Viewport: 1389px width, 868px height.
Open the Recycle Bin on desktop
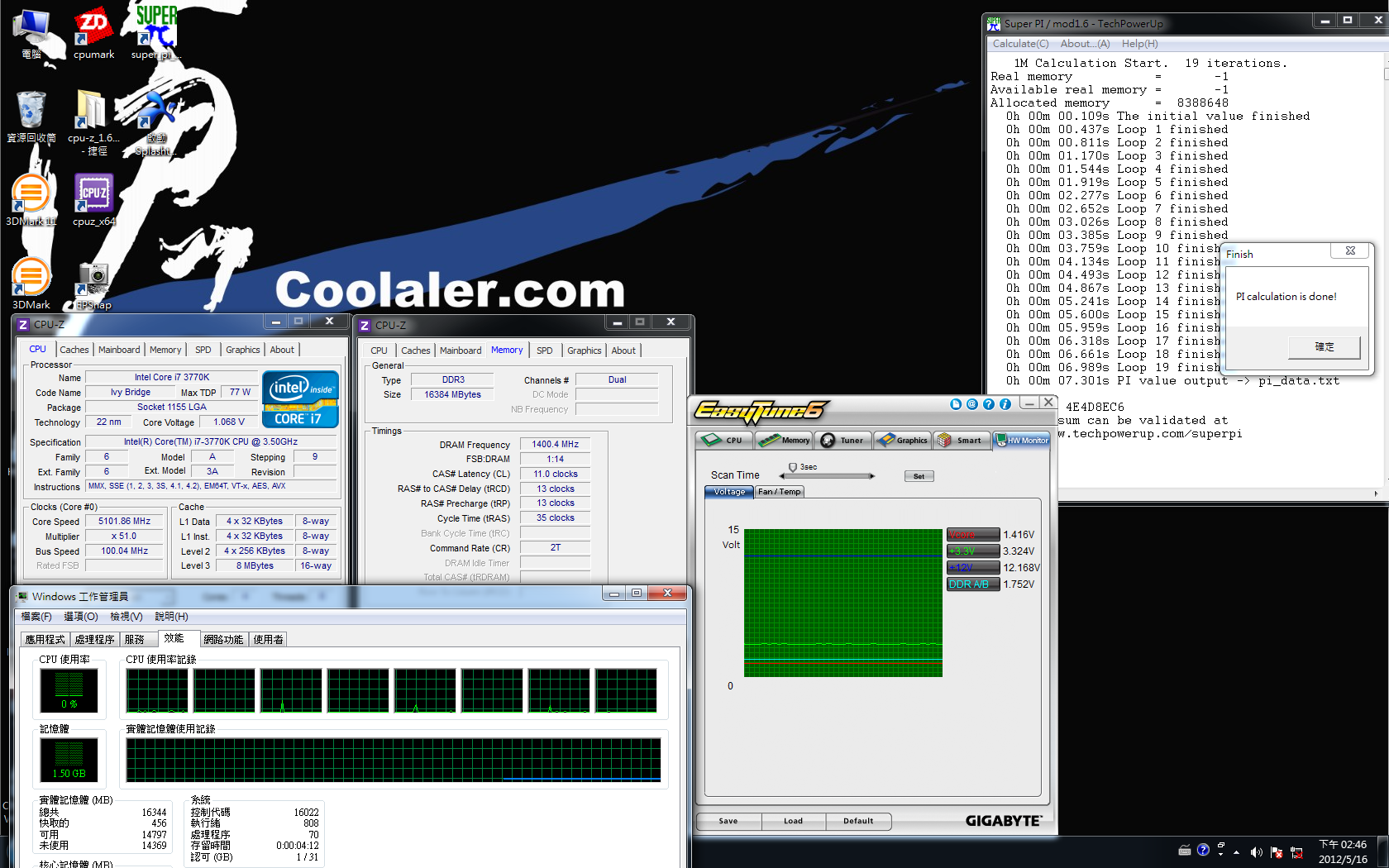31,117
